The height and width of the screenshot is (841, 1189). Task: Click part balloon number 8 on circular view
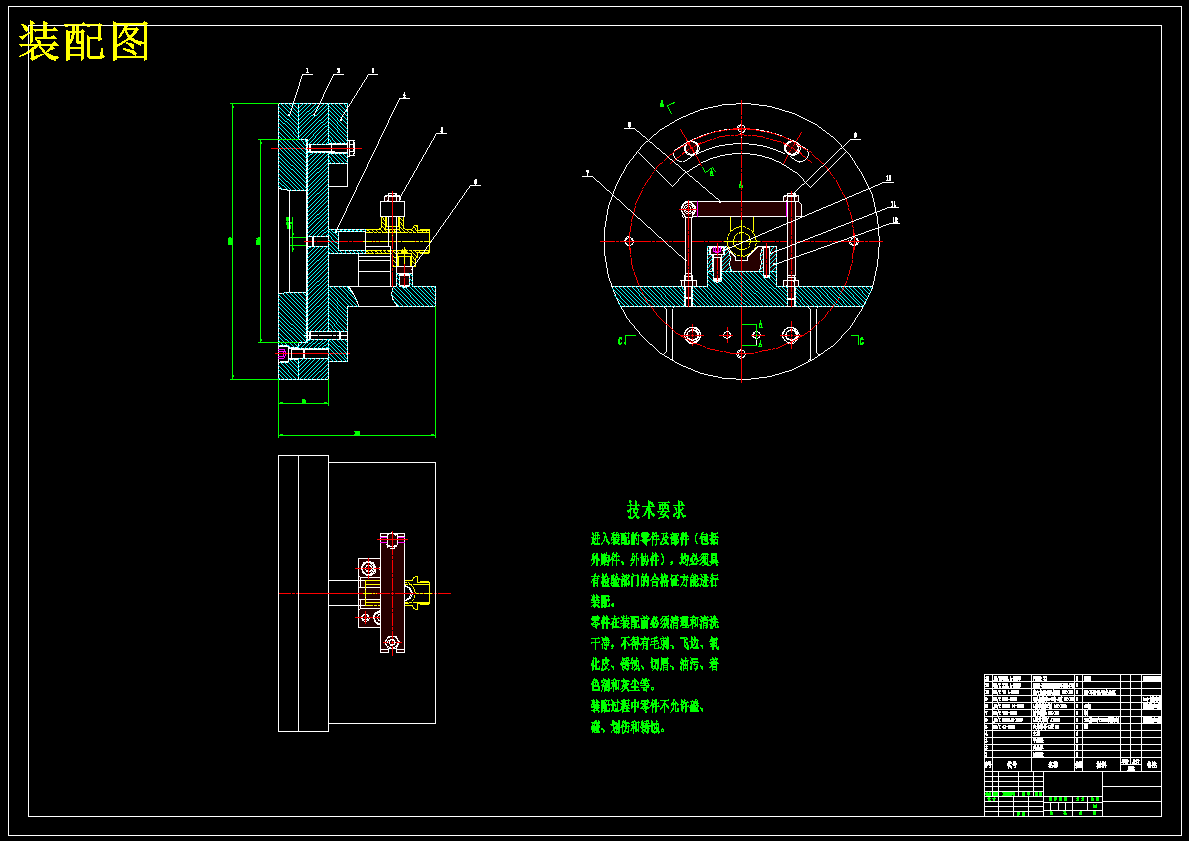tap(629, 124)
